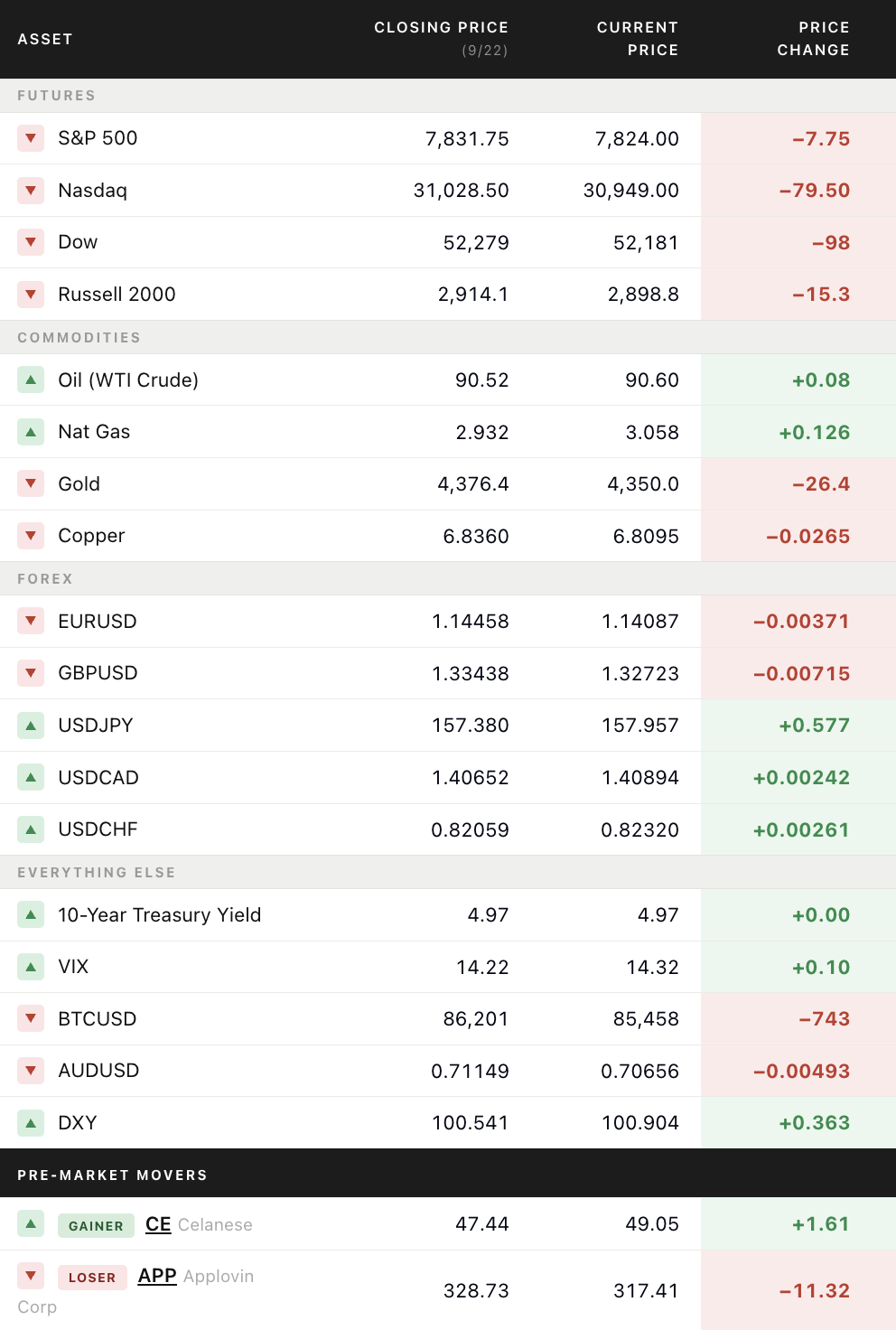This screenshot has width=896, height=1330.
Task: Click the Current Price column header
Action: (638, 39)
